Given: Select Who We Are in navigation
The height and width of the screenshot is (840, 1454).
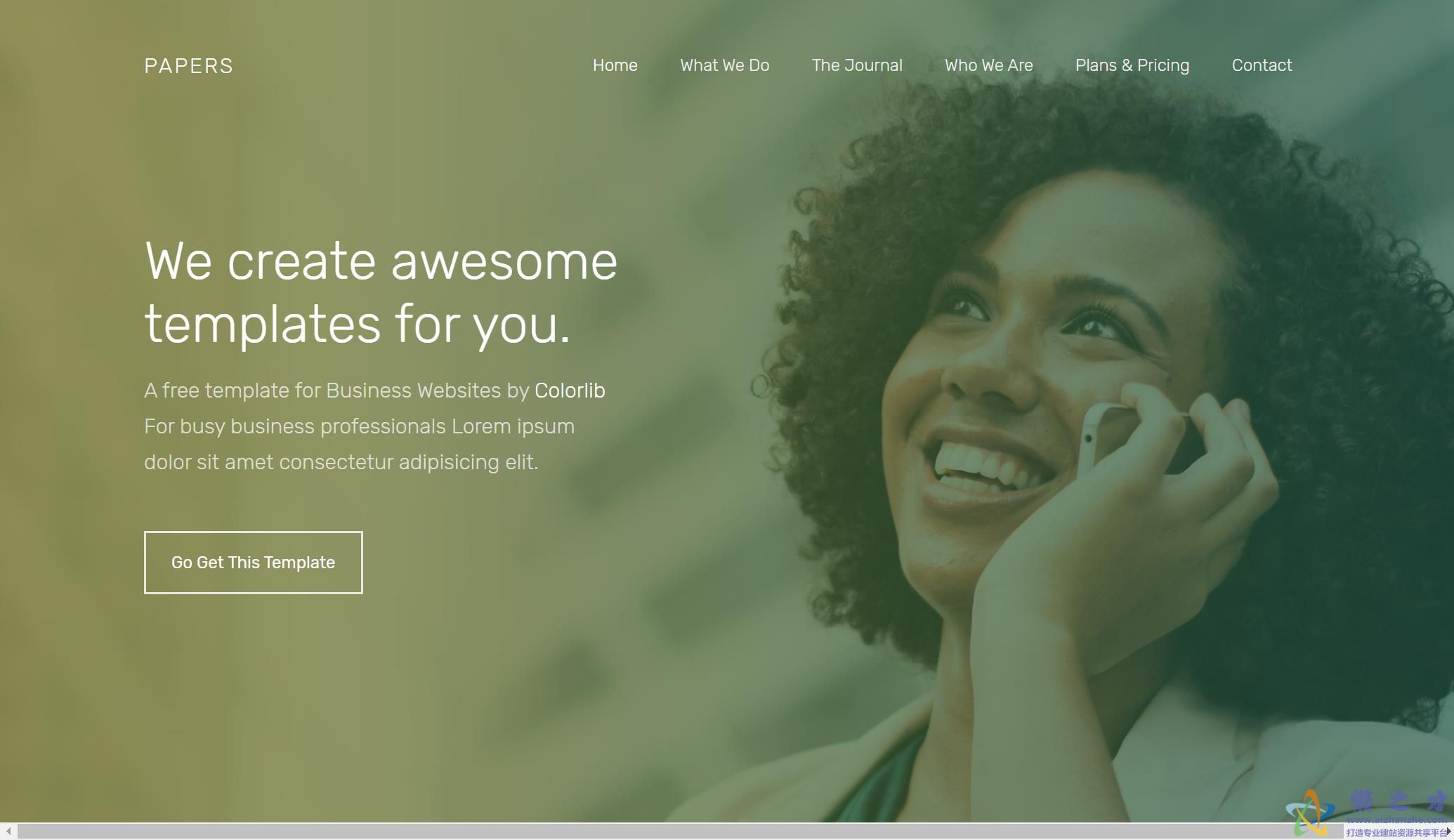Looking at the screenshot, I should click(988, 65).
